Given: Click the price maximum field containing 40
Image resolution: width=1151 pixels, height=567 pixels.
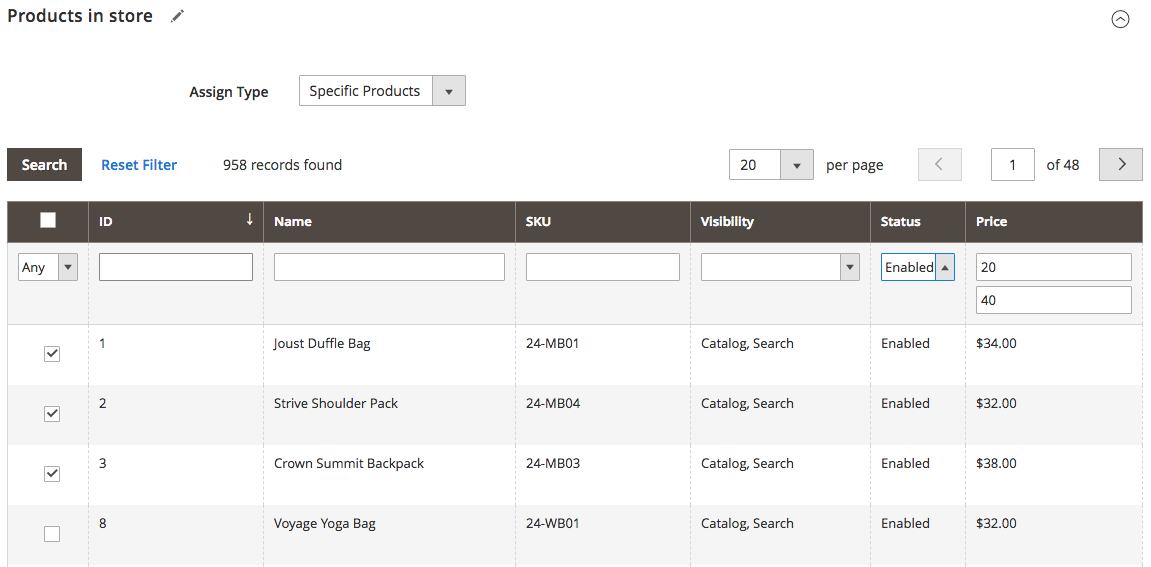Looking at the screenshot, I should pos(1053,300).
